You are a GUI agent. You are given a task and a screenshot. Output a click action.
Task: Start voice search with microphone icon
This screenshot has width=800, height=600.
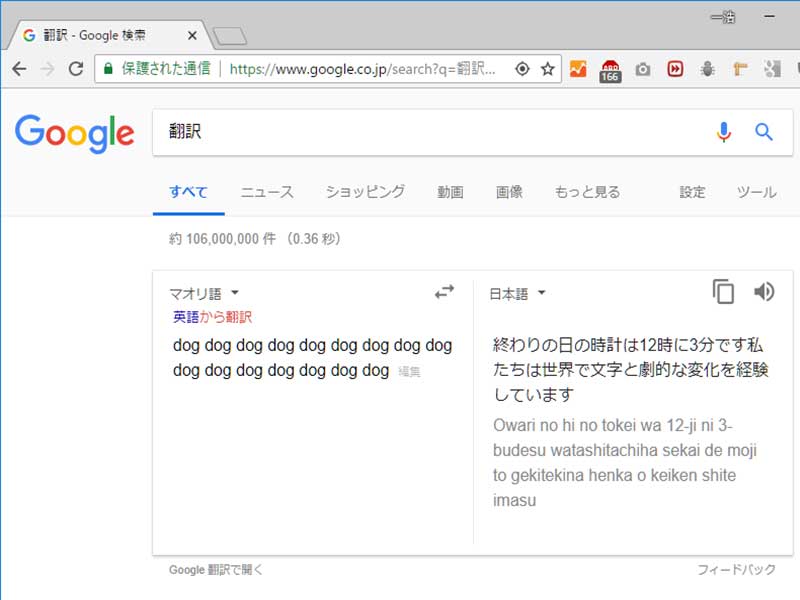tap(723, 132)
